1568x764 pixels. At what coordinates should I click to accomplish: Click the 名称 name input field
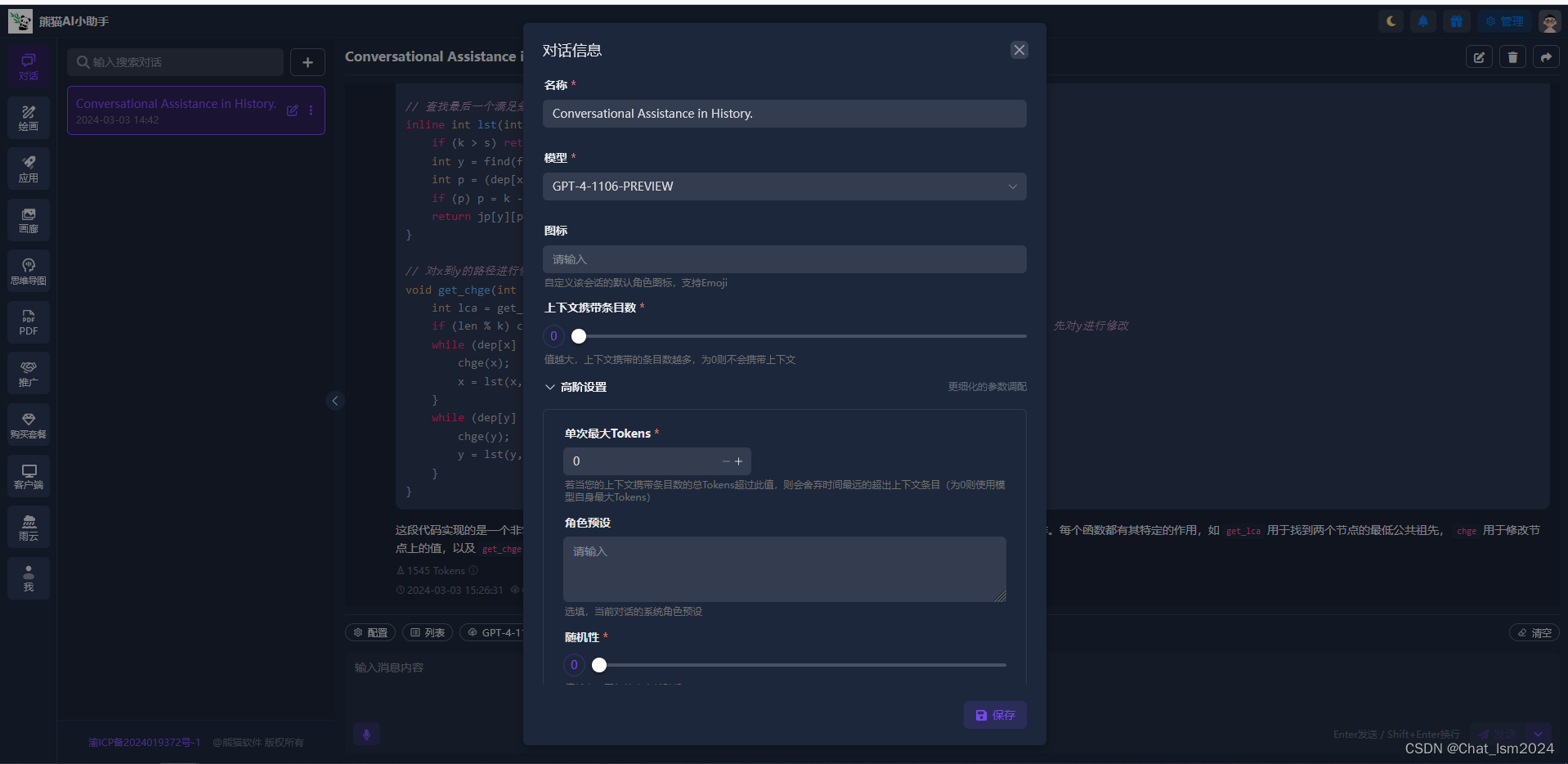pyautogui.click(x=784, y=114)
